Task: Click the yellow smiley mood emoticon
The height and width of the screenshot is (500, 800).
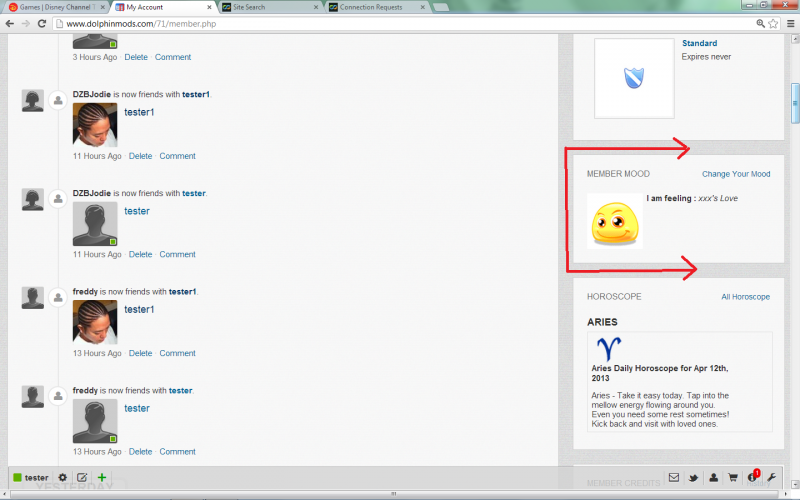Action: tap(615, 222)
